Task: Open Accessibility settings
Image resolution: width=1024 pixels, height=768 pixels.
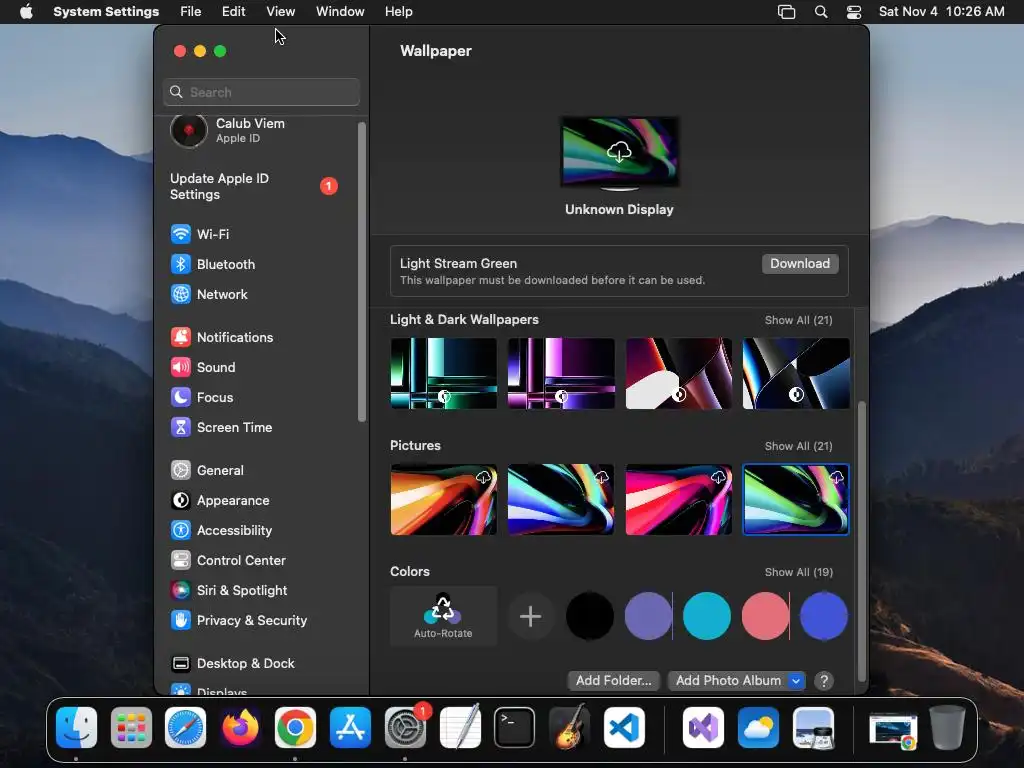Action: 221,530
